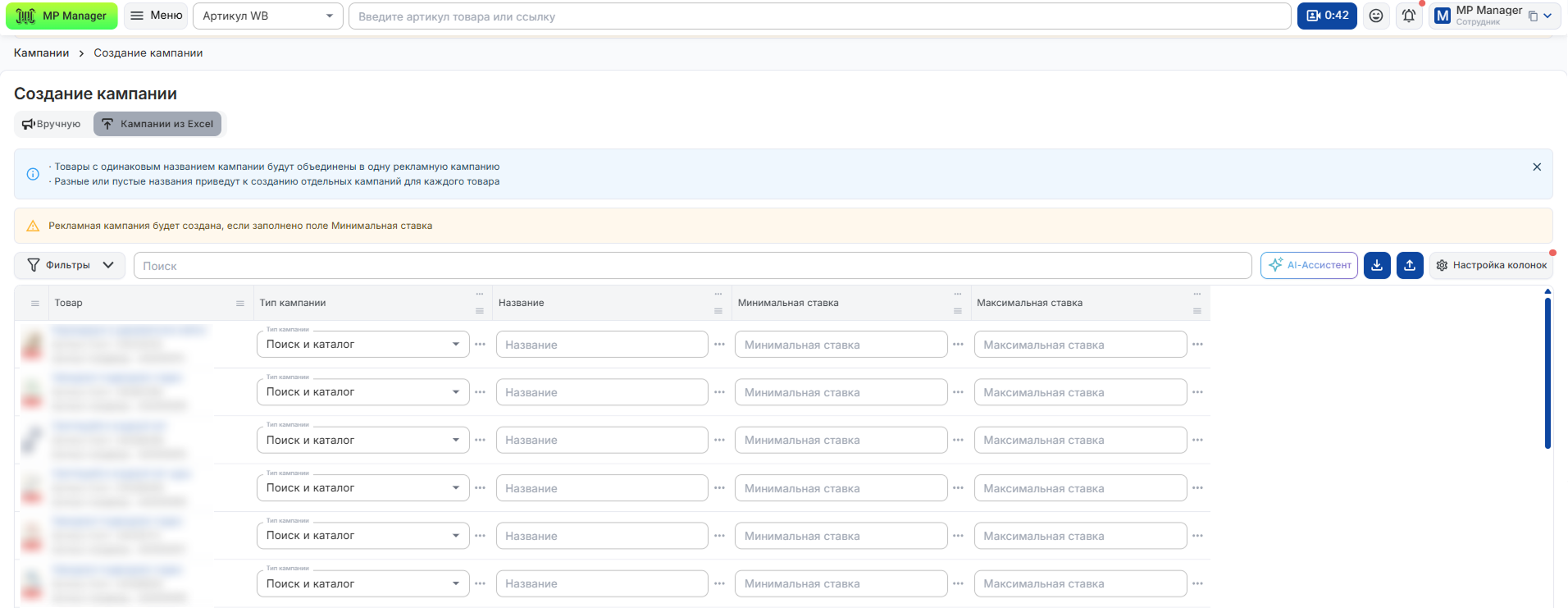Screen dimensions: 1568x608
Task: Go to Кампании breadcrumb link
Action: pyautogui.click(x=41, y=53)
